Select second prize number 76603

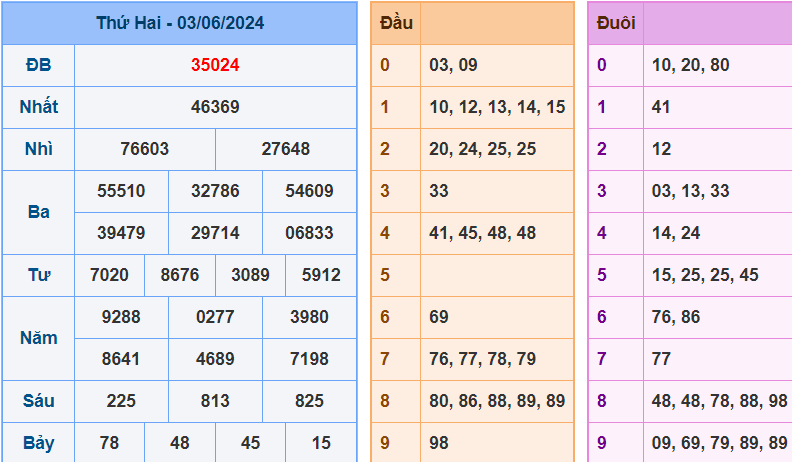pos(144,149)
